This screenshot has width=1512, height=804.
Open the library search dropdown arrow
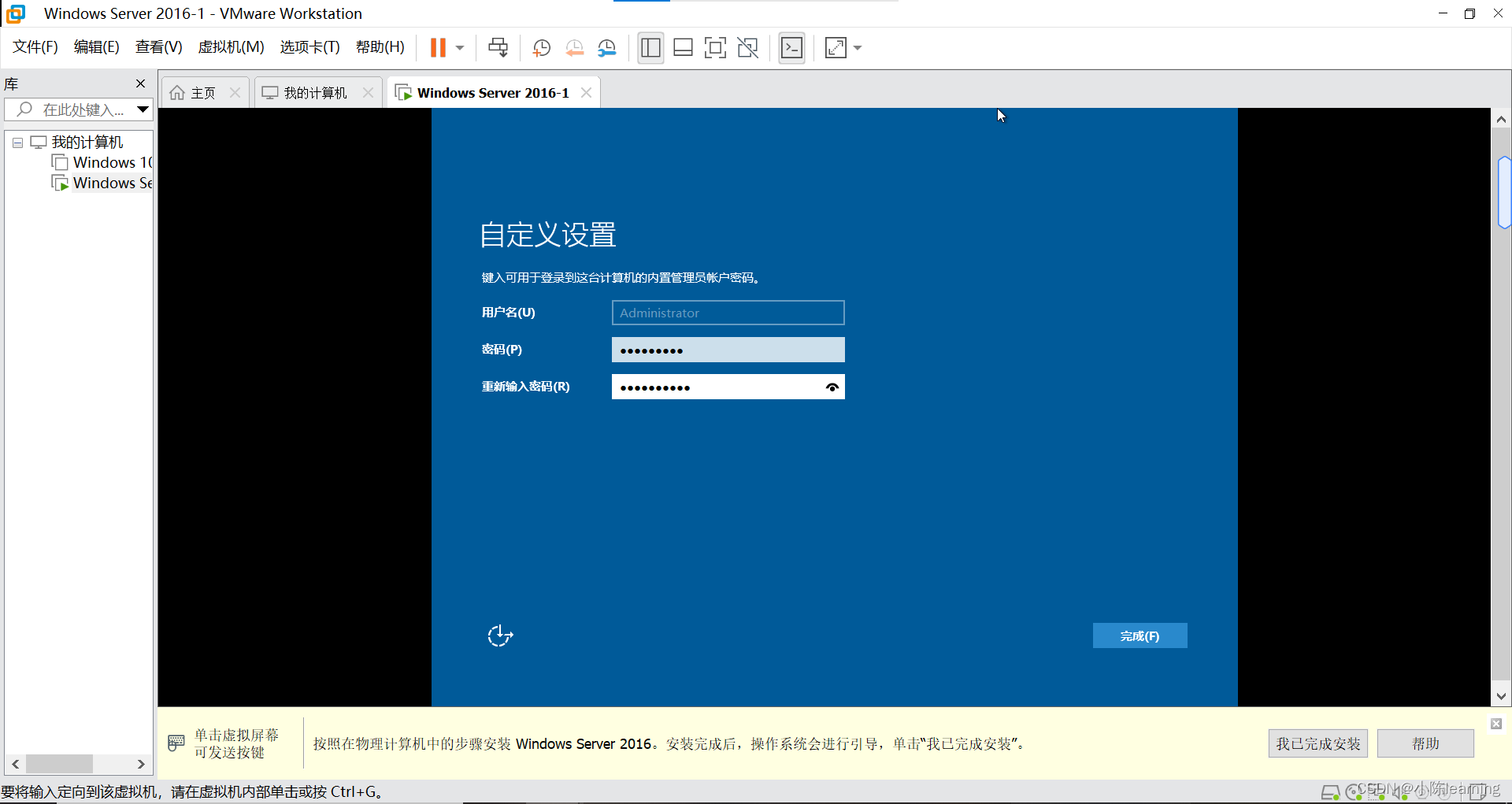coord(143,109)
